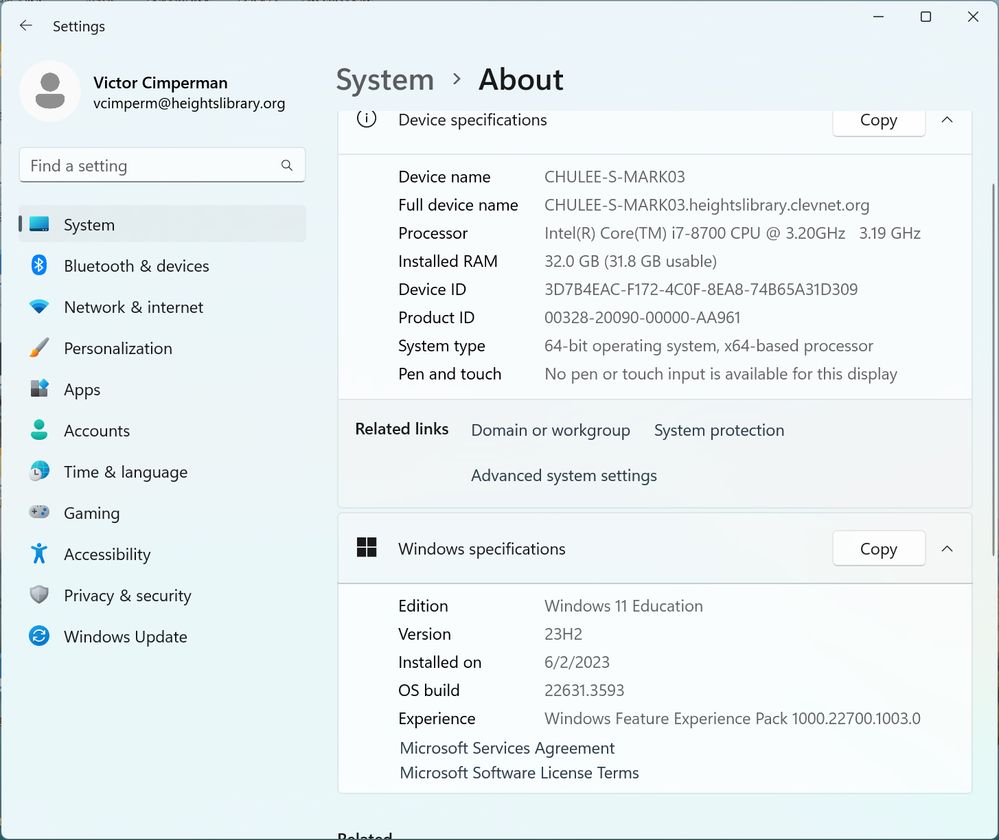This screenshot has height=840, width=999.
Task: Open Bluetooth & devices settings
Action: (136, 266)
